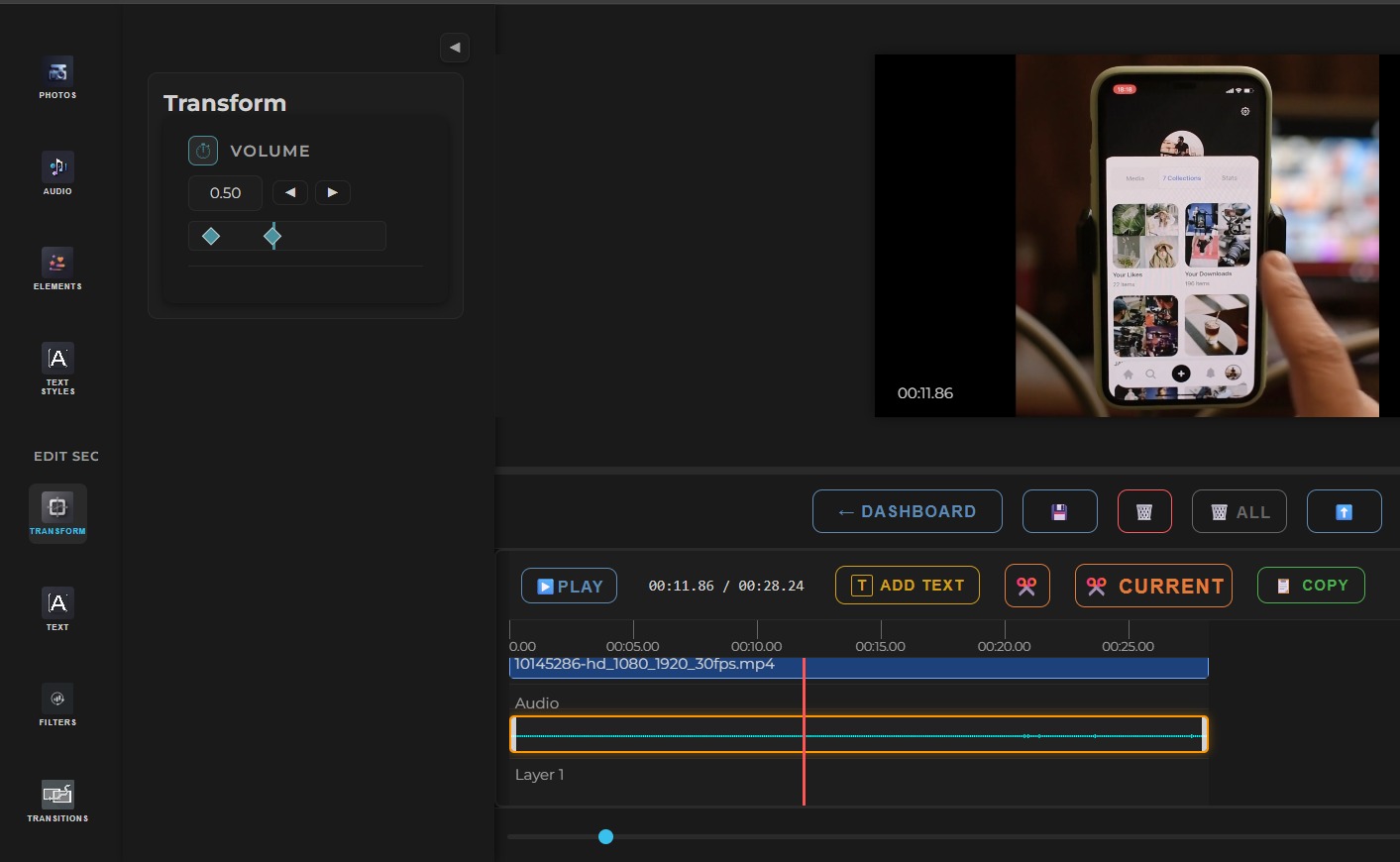The width and height of the screenshot is (1400, 862).
Task: Click the EDIT SEC heading
Action: tap(66, 456)
